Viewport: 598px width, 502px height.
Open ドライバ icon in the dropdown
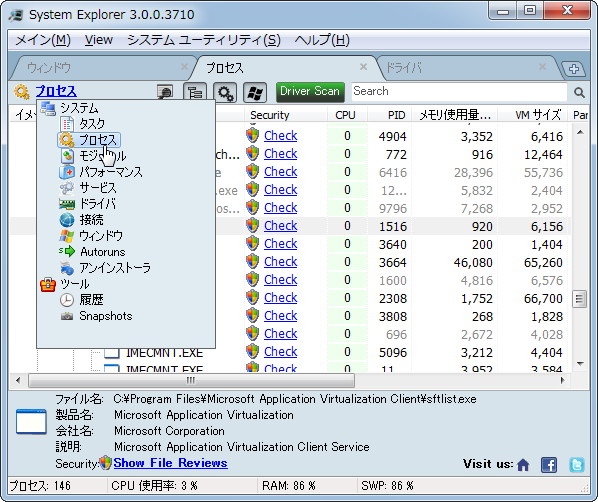(67, 204)
